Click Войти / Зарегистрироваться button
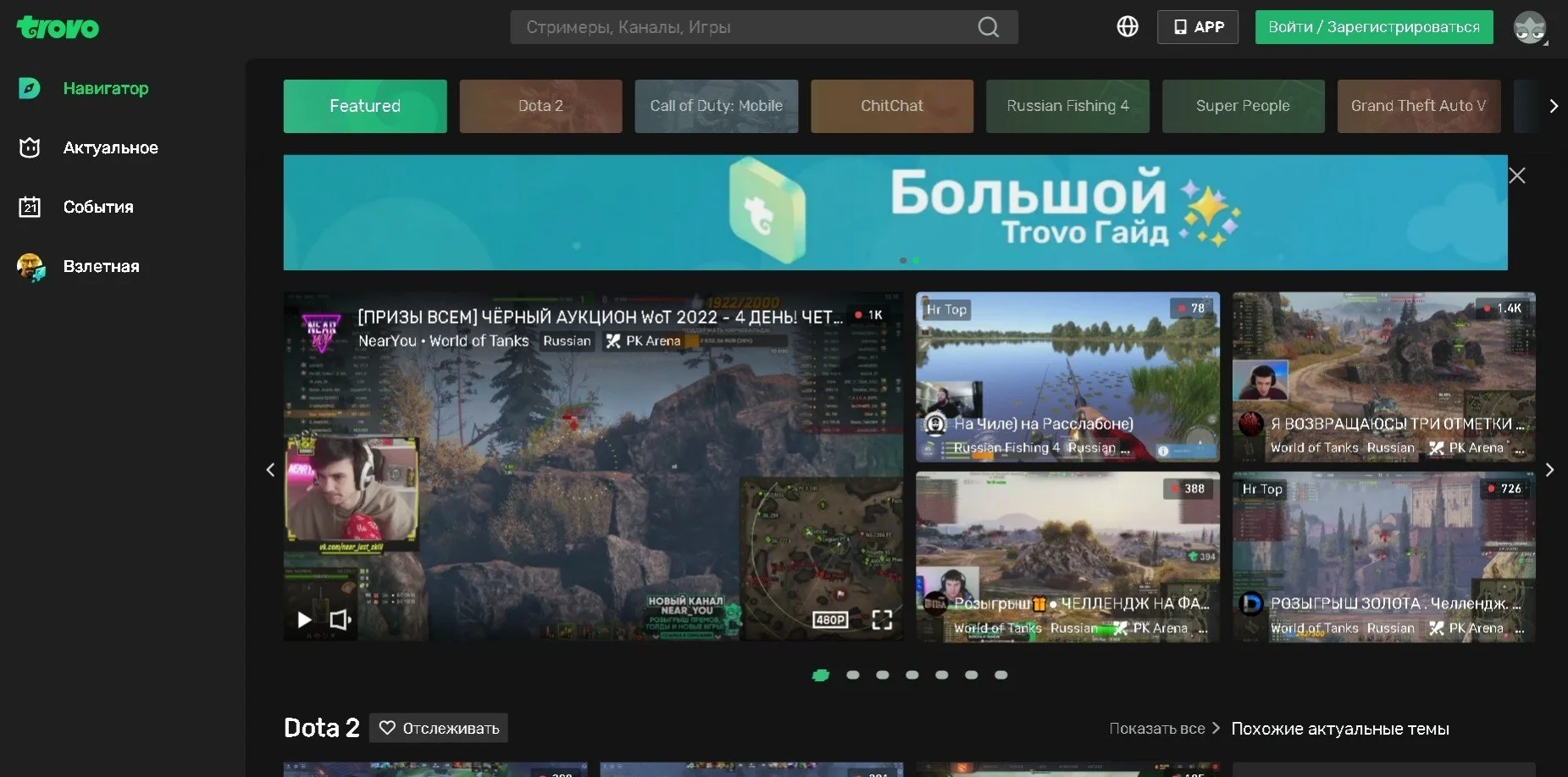The width and height of the screenshot is (1568, 777). [1373, 27]
